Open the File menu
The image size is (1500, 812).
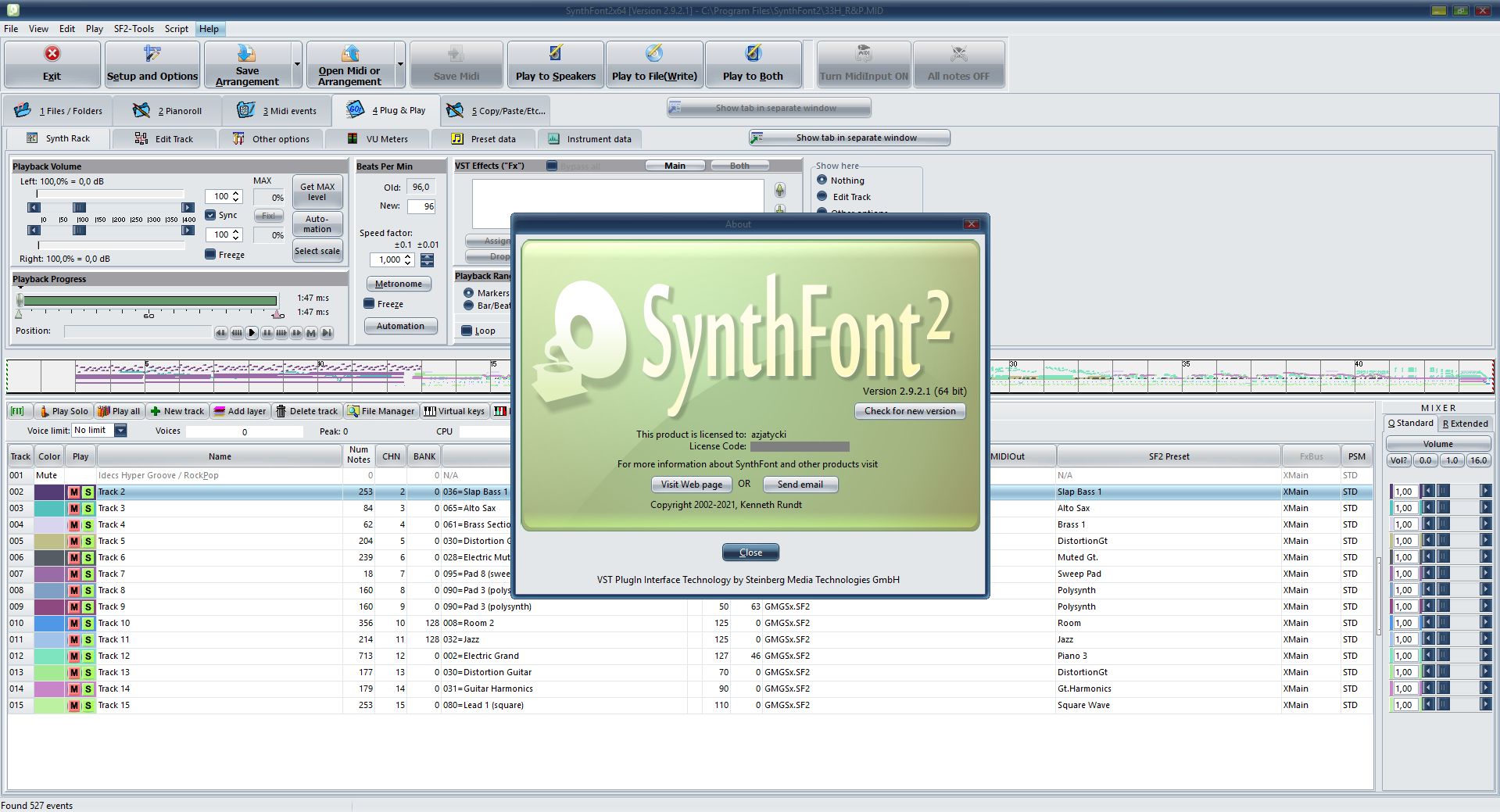coord(11,29)
